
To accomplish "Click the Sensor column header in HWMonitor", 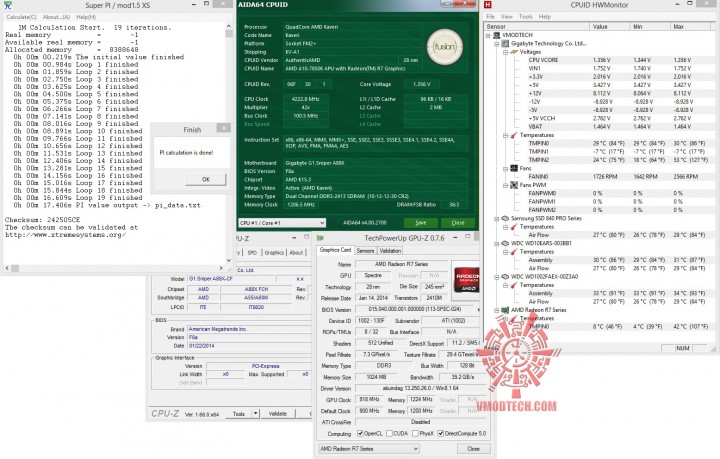I will coord(537,27).
